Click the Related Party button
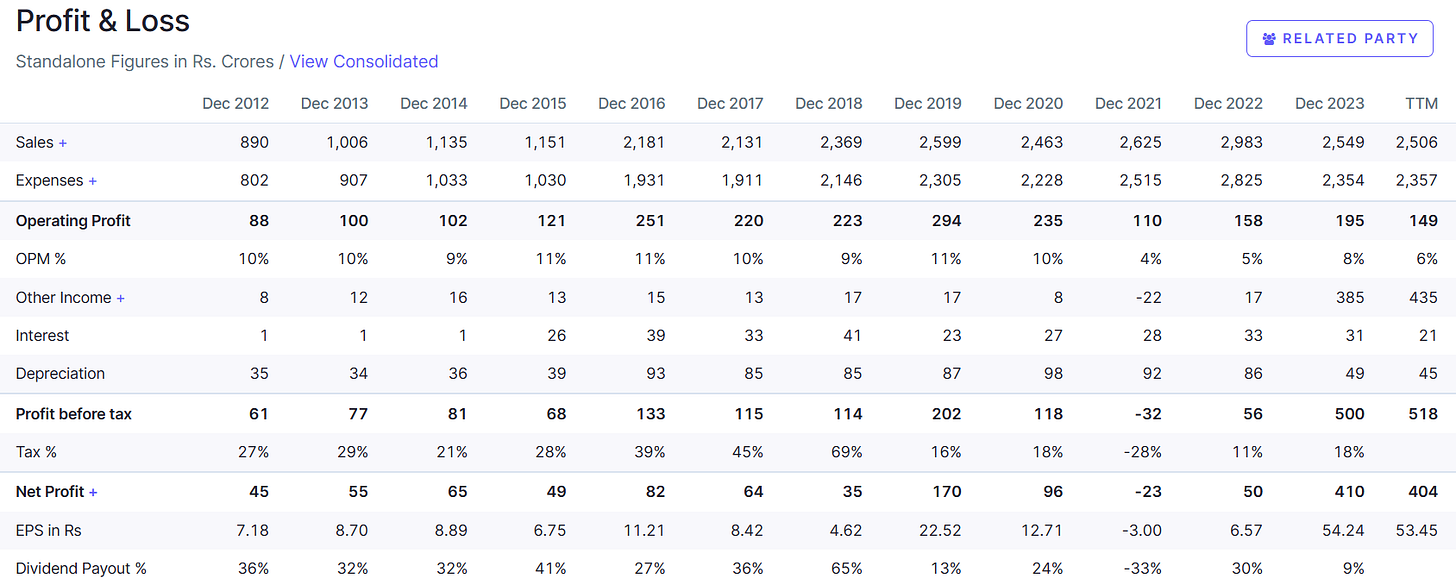 point(1339,38)
